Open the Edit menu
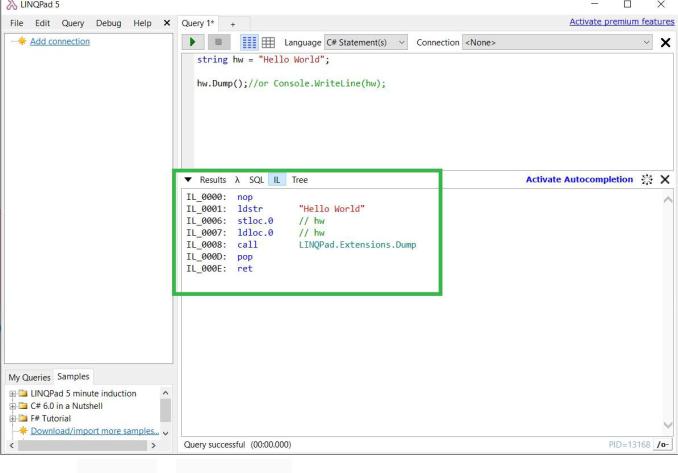This screenshot has width=678, height=473. 42,23
